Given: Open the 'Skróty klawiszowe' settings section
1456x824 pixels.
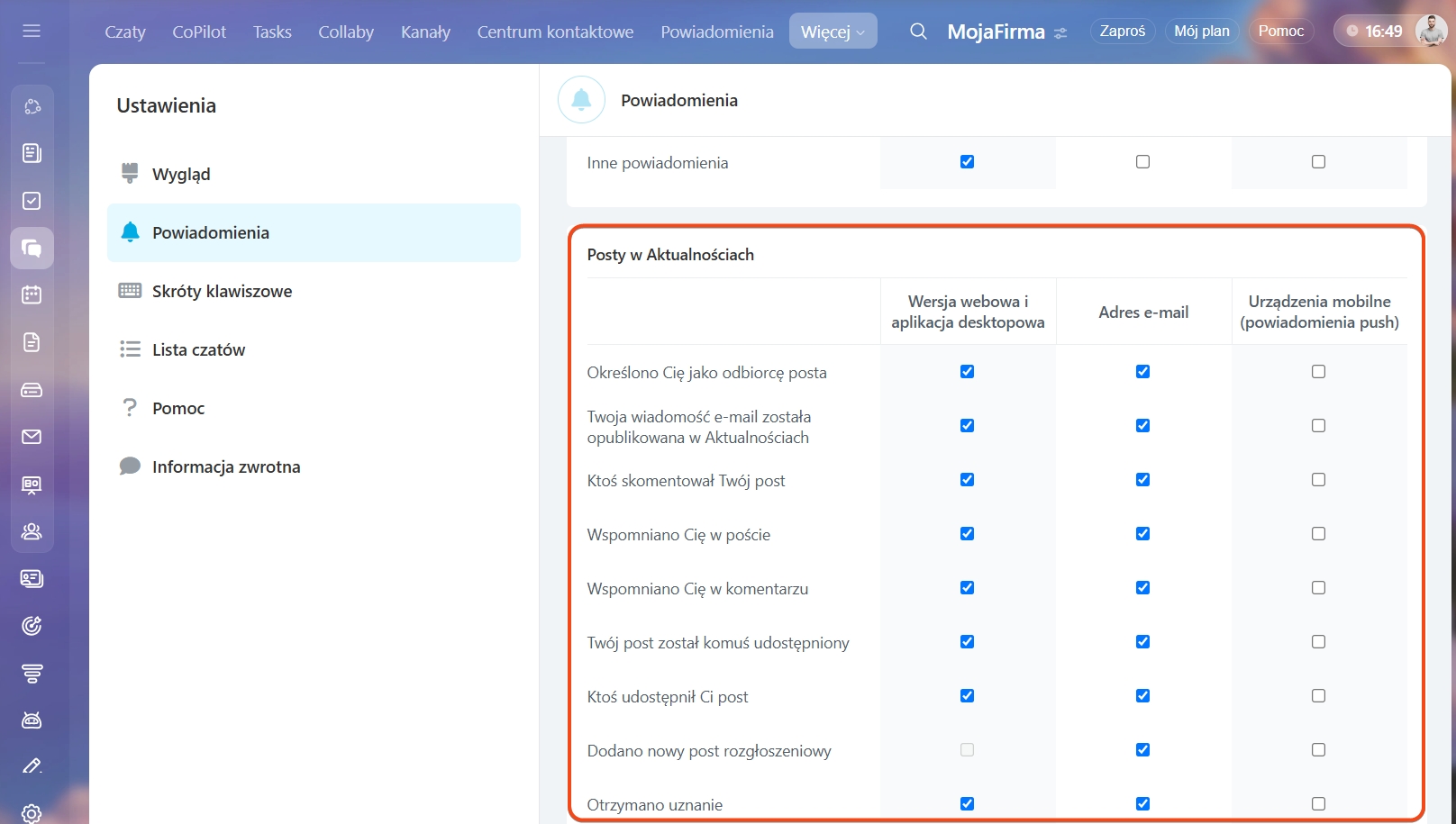Looking at the screenshot, I should click(222, 291).
